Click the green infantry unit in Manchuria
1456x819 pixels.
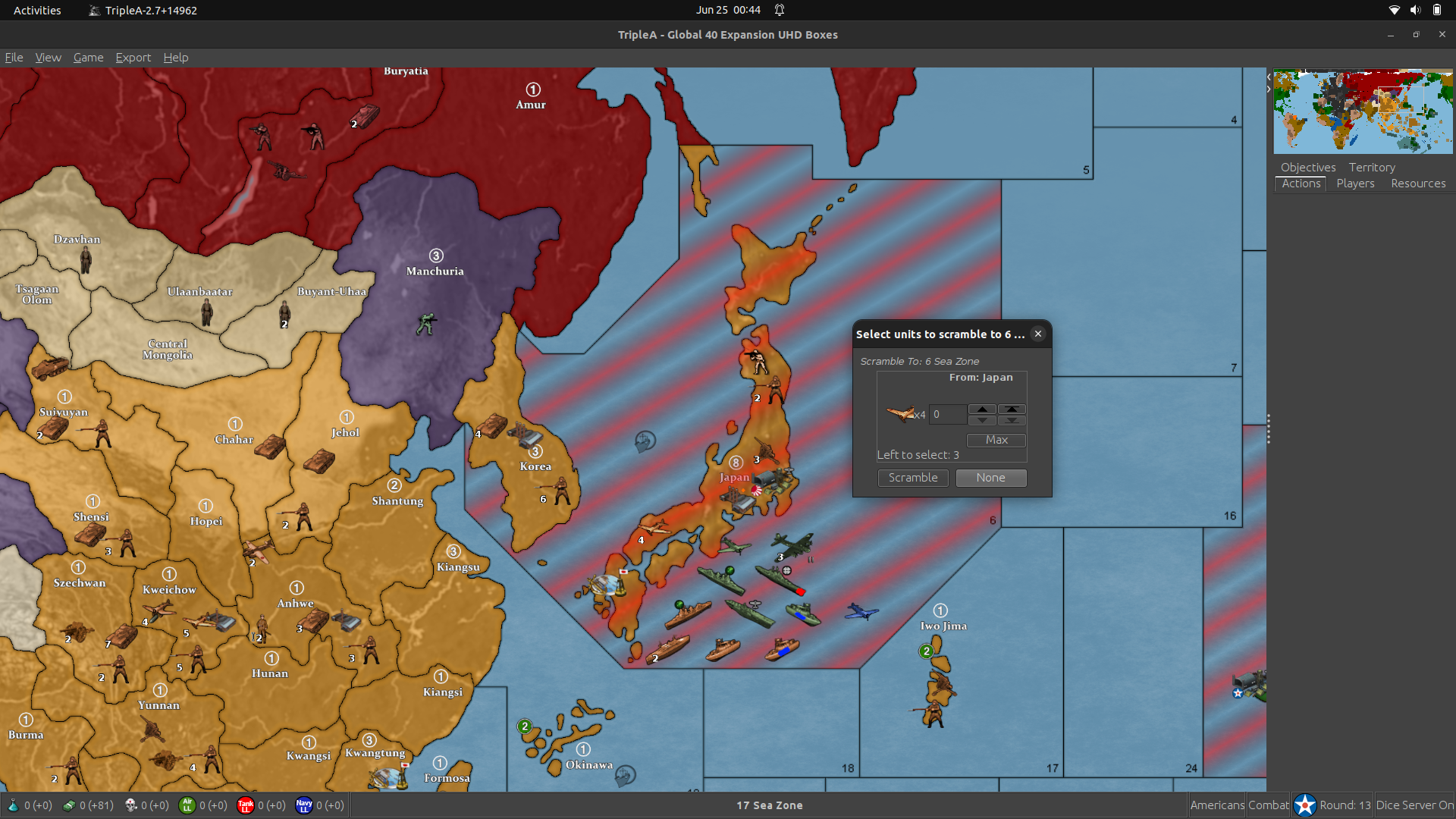coord(426,325)
